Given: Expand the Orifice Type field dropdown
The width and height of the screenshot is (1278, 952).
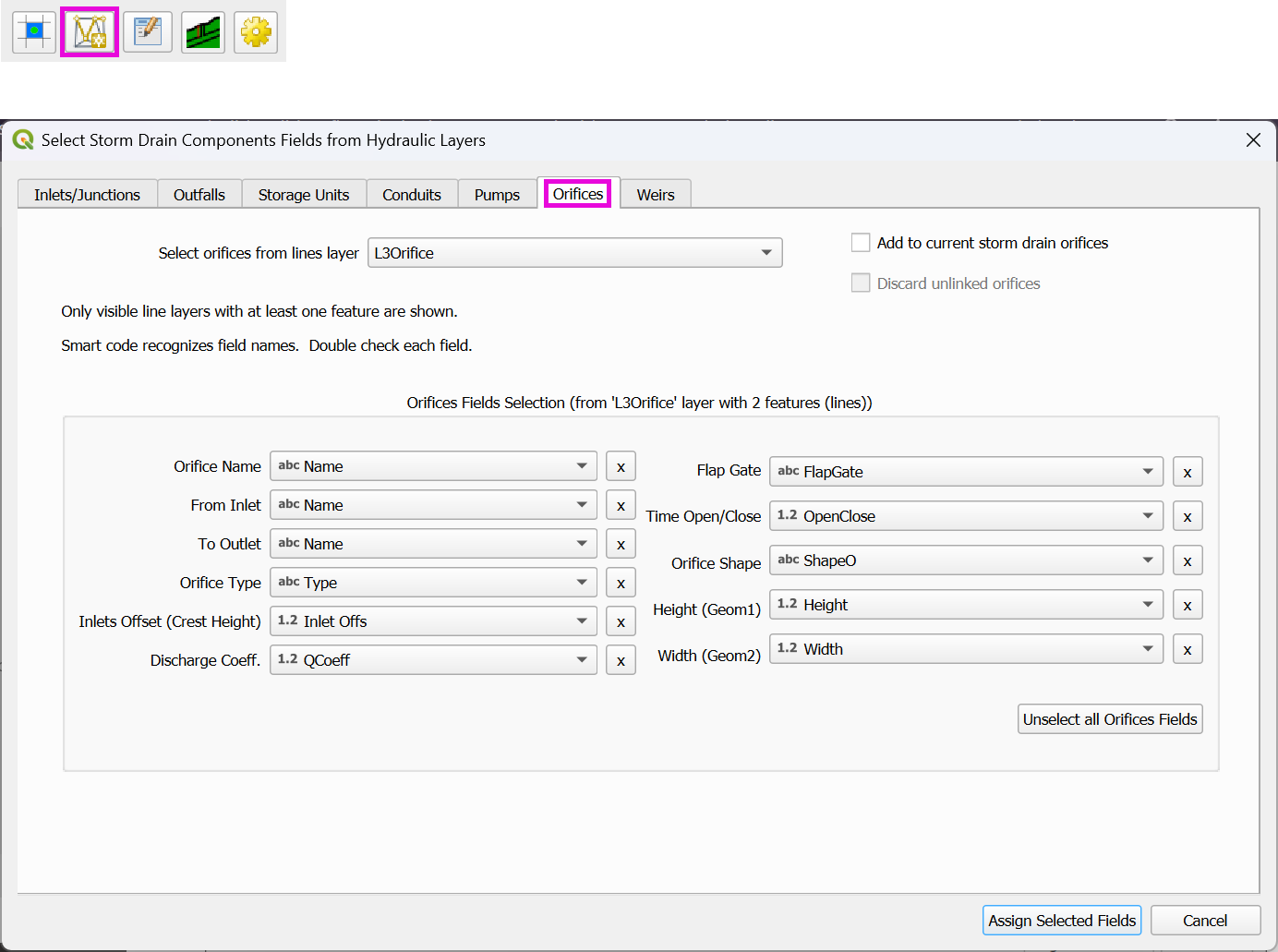Looking at the screenshot, I should click(433, 583).
